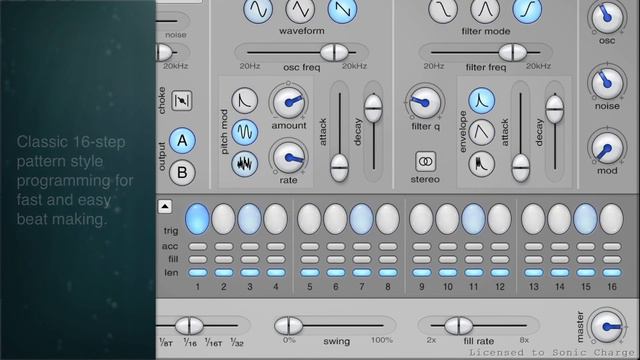Choose the low-pass filter mode
This screenshot has width=640, height=360.
click(x=443, y=9)
